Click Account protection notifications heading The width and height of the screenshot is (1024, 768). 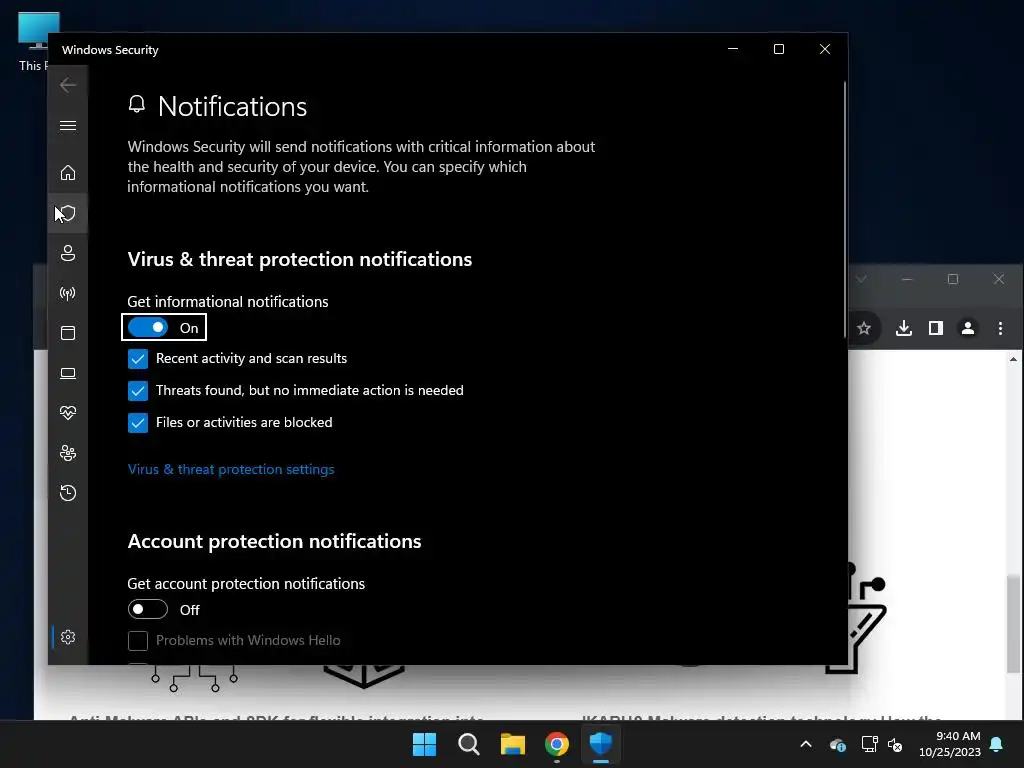[x=274, y=541]
